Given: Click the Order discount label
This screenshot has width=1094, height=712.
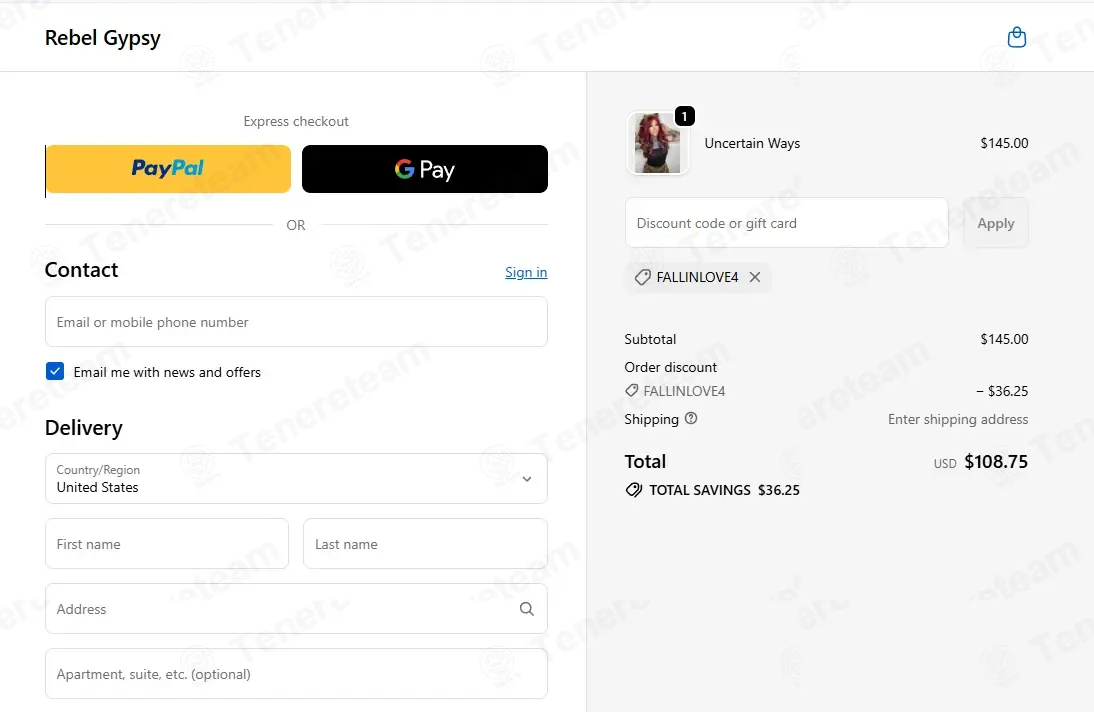Looking at the screenshot, I should tap(670, 367).
